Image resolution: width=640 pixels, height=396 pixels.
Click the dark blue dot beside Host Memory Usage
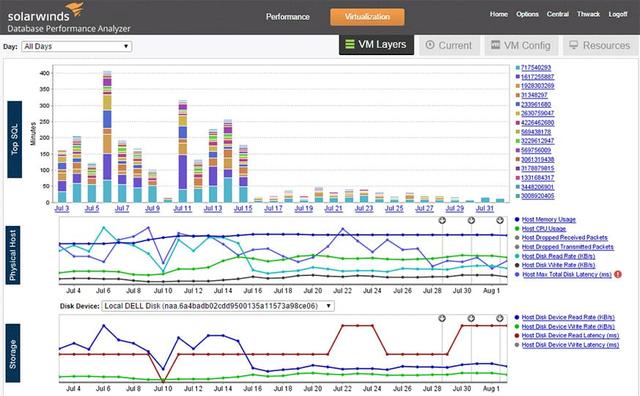(x=517, y=220)
